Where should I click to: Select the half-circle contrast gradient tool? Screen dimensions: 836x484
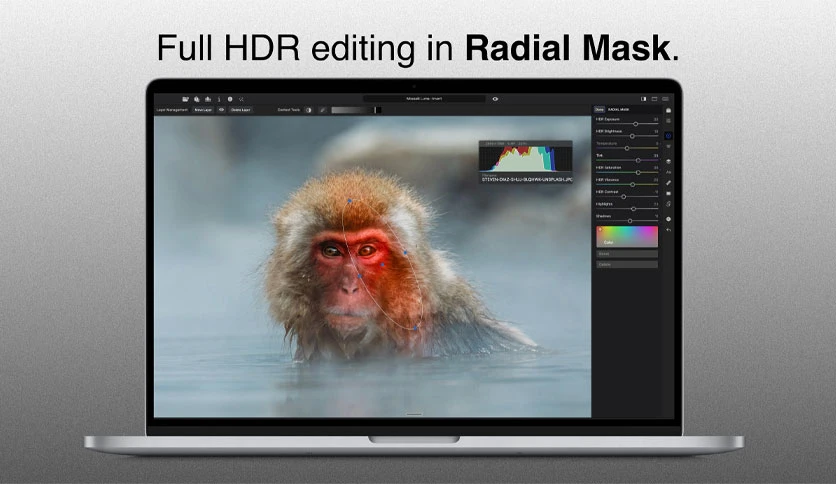(309, 110)
